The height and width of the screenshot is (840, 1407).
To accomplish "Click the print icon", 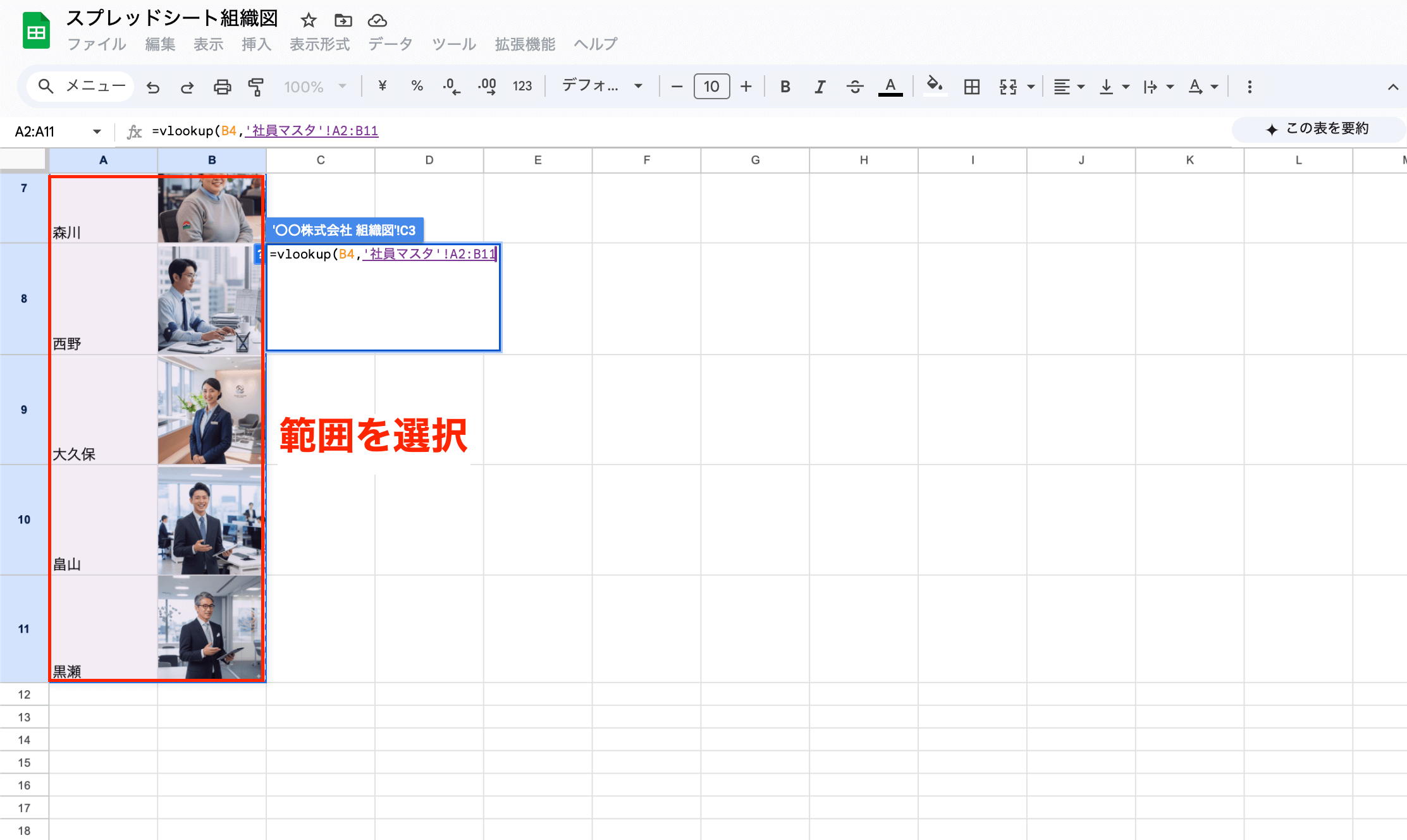I will [222, 87].
